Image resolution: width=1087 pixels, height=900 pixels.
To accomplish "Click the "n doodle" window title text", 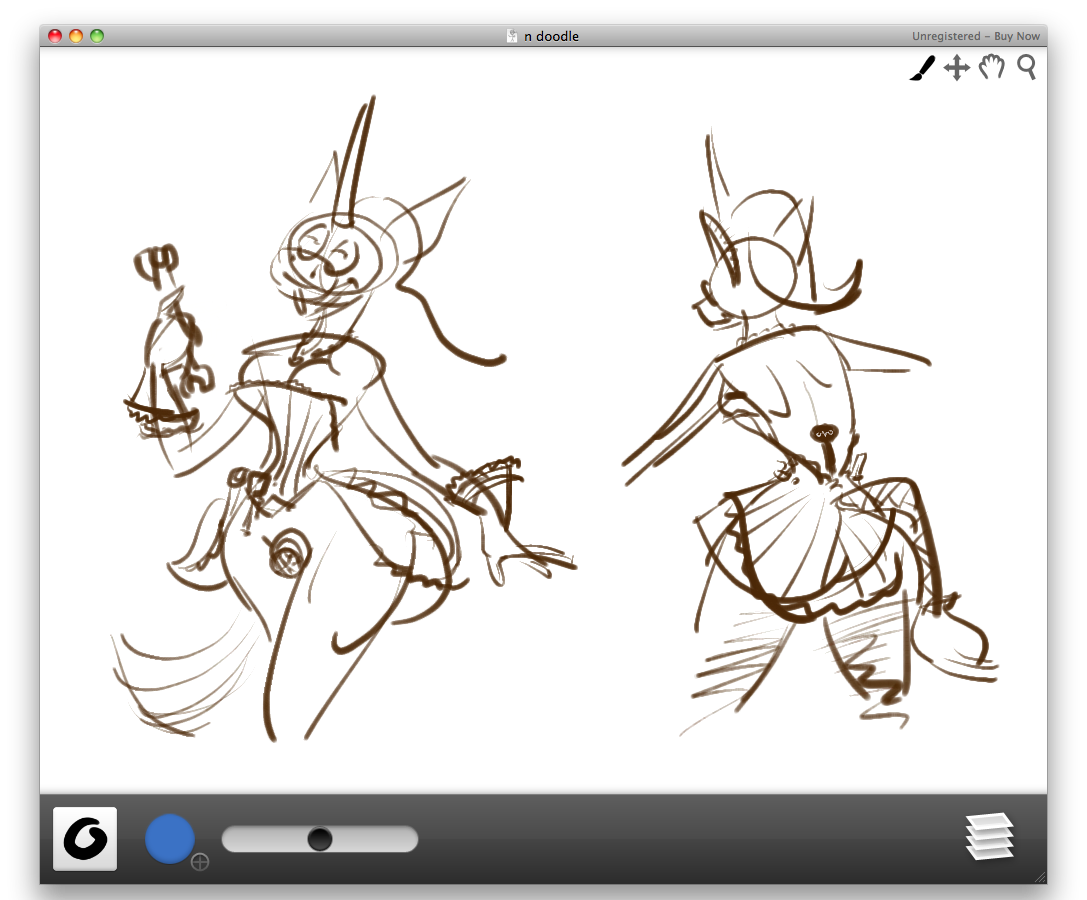I will pyautogui.click(x=551, y=36).
